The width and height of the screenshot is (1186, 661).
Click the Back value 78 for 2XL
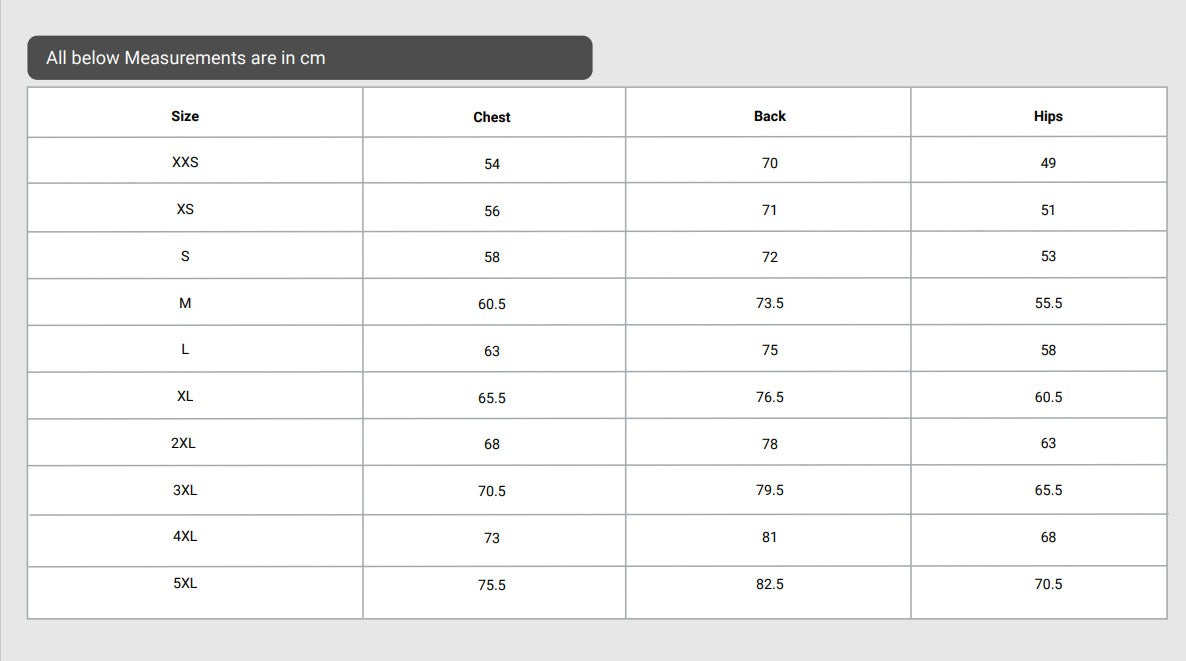[769, 444]
